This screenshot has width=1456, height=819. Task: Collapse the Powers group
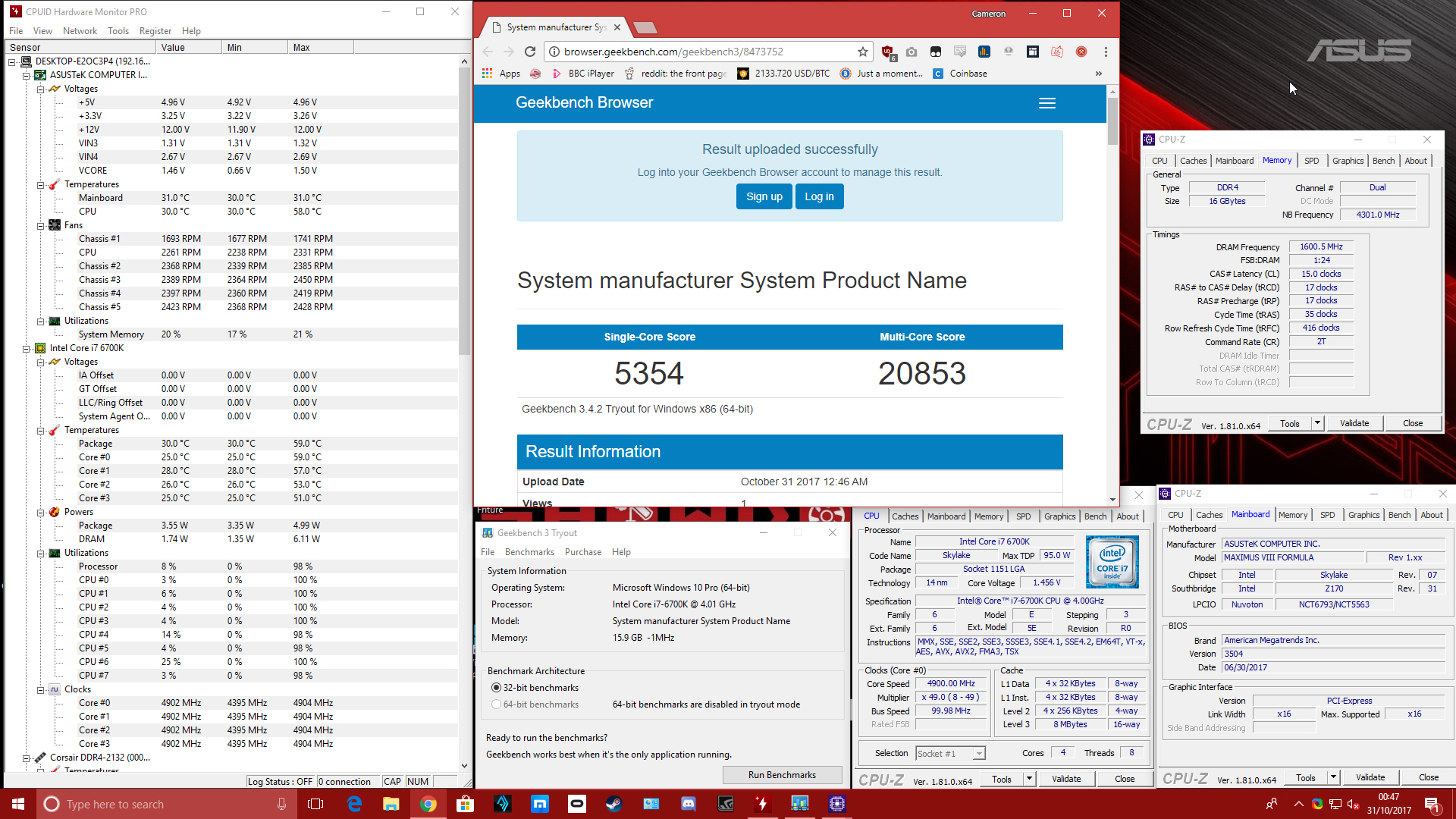[40, 512]
